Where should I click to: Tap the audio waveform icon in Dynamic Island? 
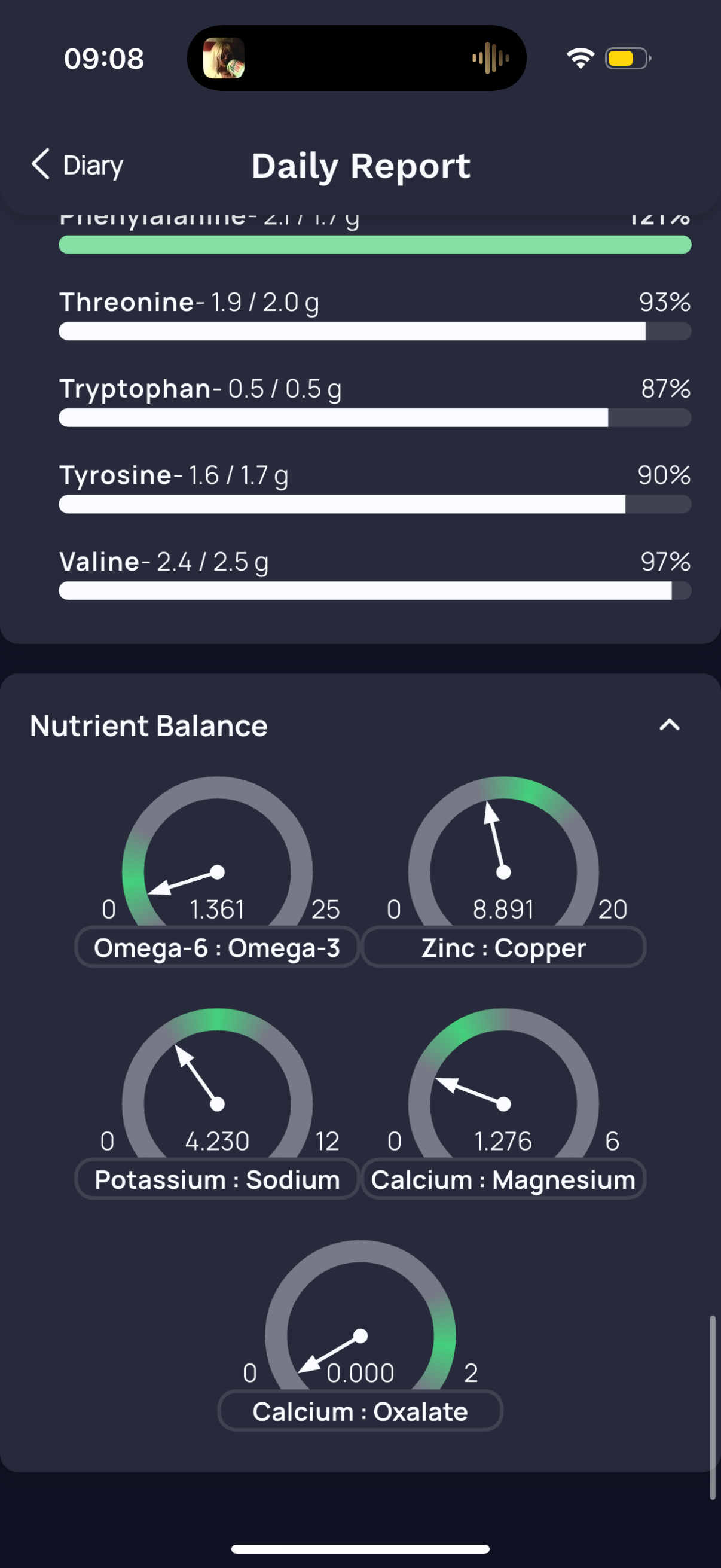click(x=490, y=59)
